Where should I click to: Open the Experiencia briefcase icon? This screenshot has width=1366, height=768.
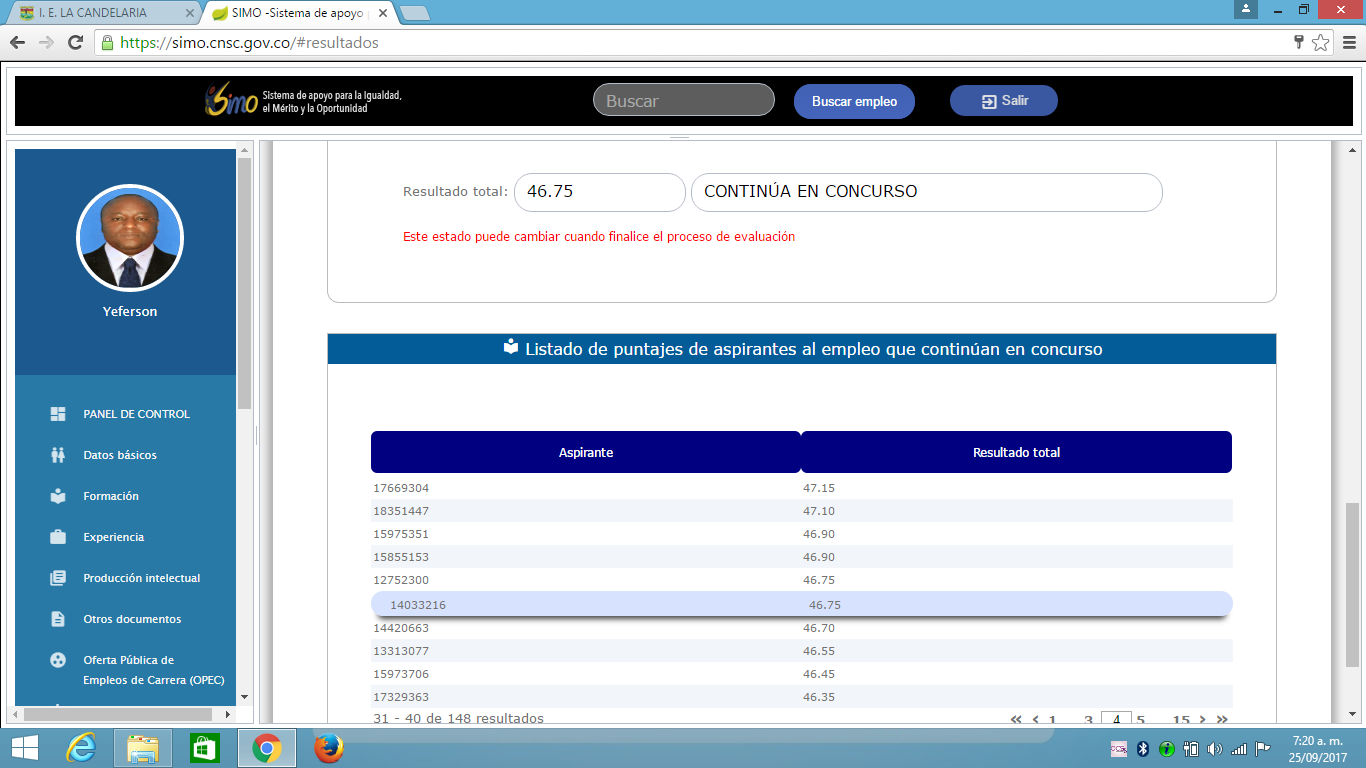[x=58, y=537]
